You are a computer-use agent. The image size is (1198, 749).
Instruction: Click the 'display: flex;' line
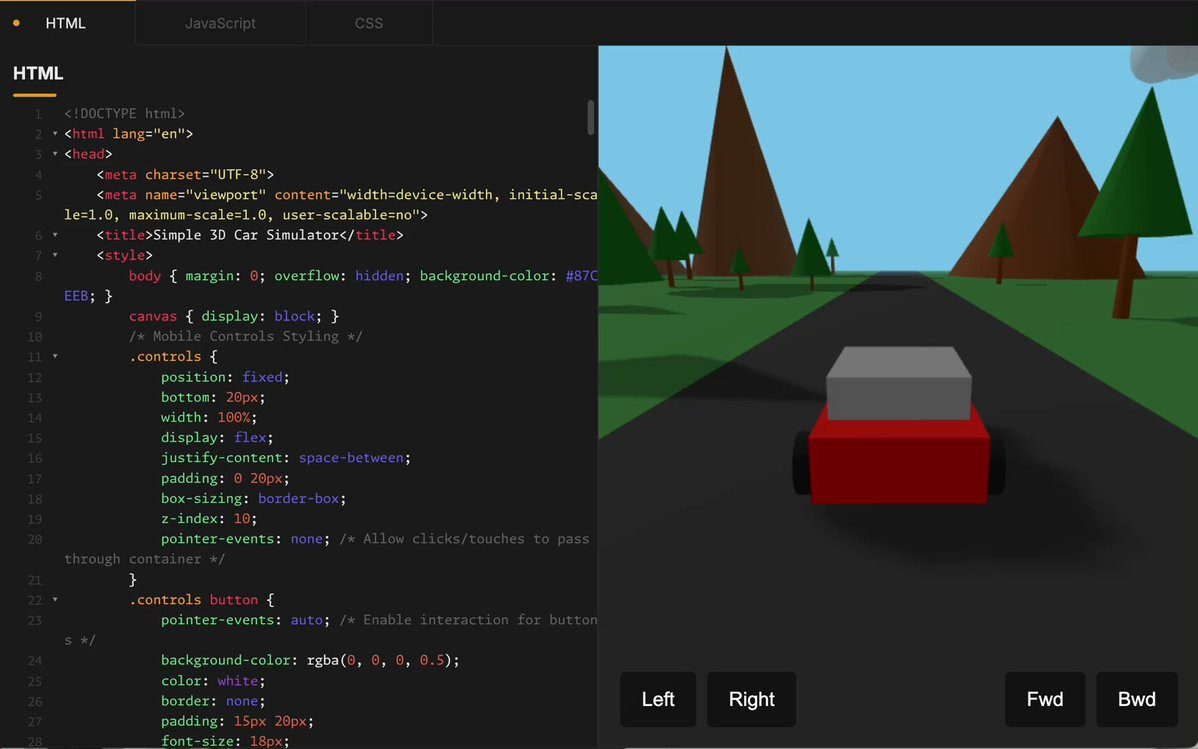(217, 437)
